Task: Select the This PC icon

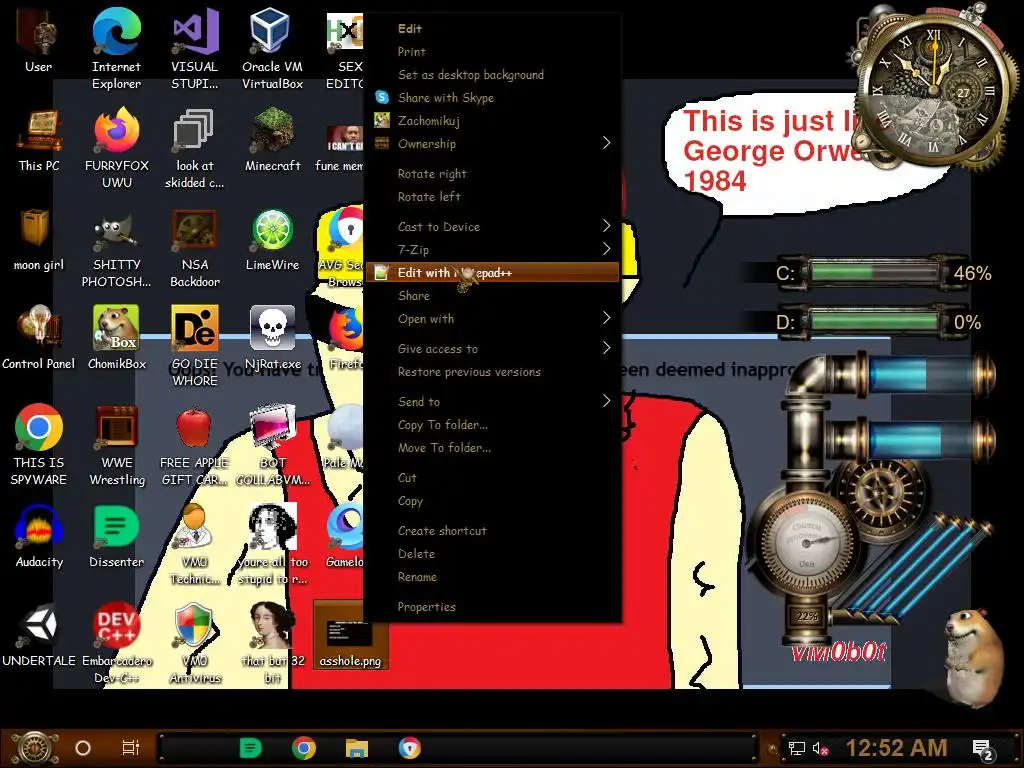Action: pos(39,139)
